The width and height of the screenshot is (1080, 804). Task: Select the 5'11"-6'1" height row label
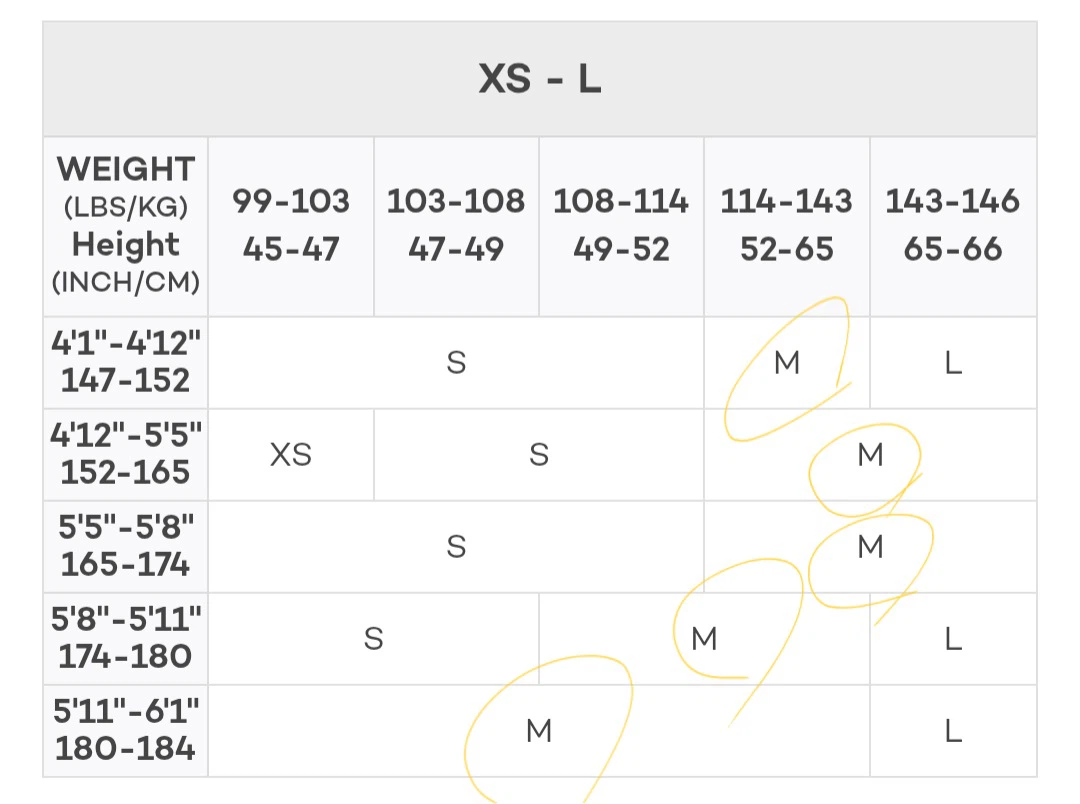pyautogui.click(x=125, y=730)
